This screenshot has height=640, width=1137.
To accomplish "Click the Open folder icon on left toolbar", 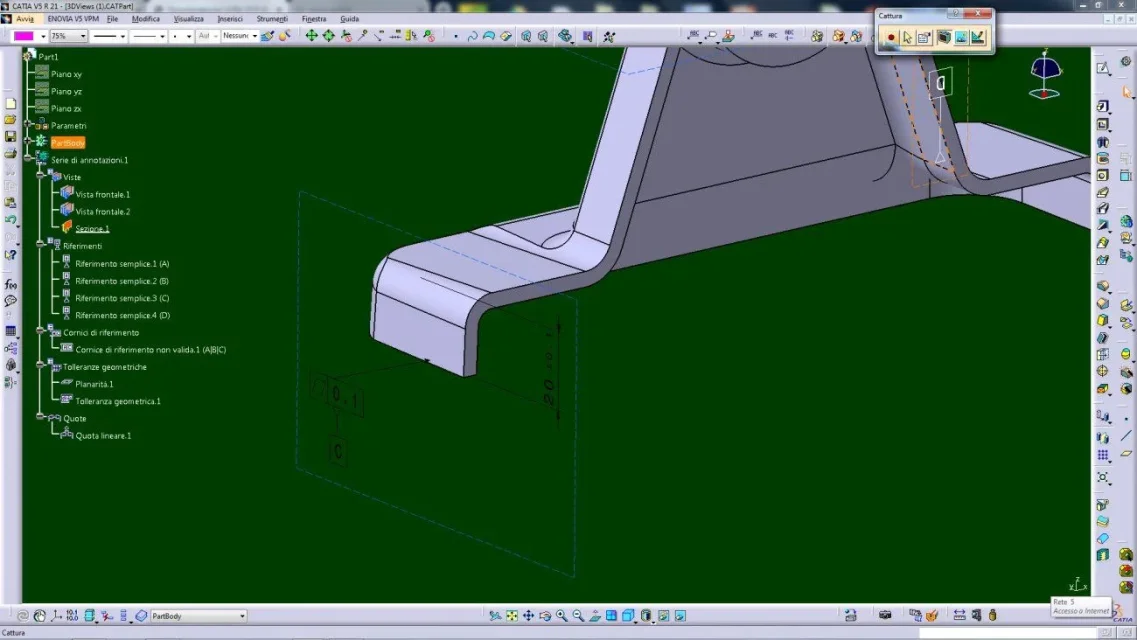I will [x=10, y=120].
